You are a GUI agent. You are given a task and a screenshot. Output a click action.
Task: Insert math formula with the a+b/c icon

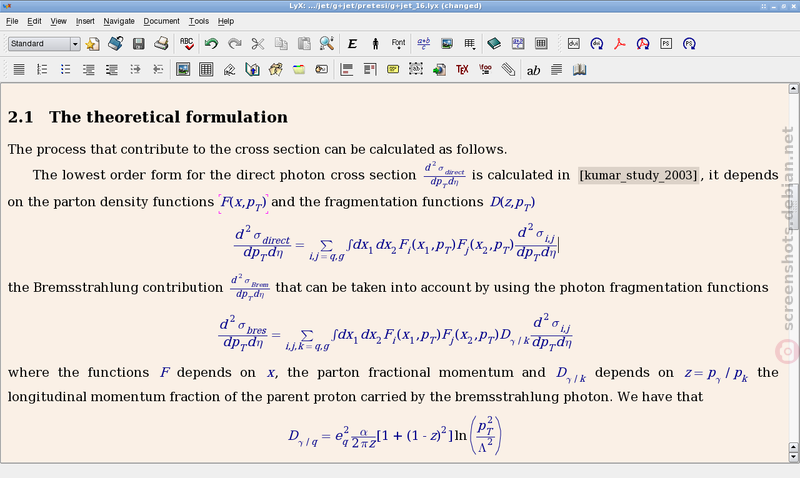click(x=423, y=44)
